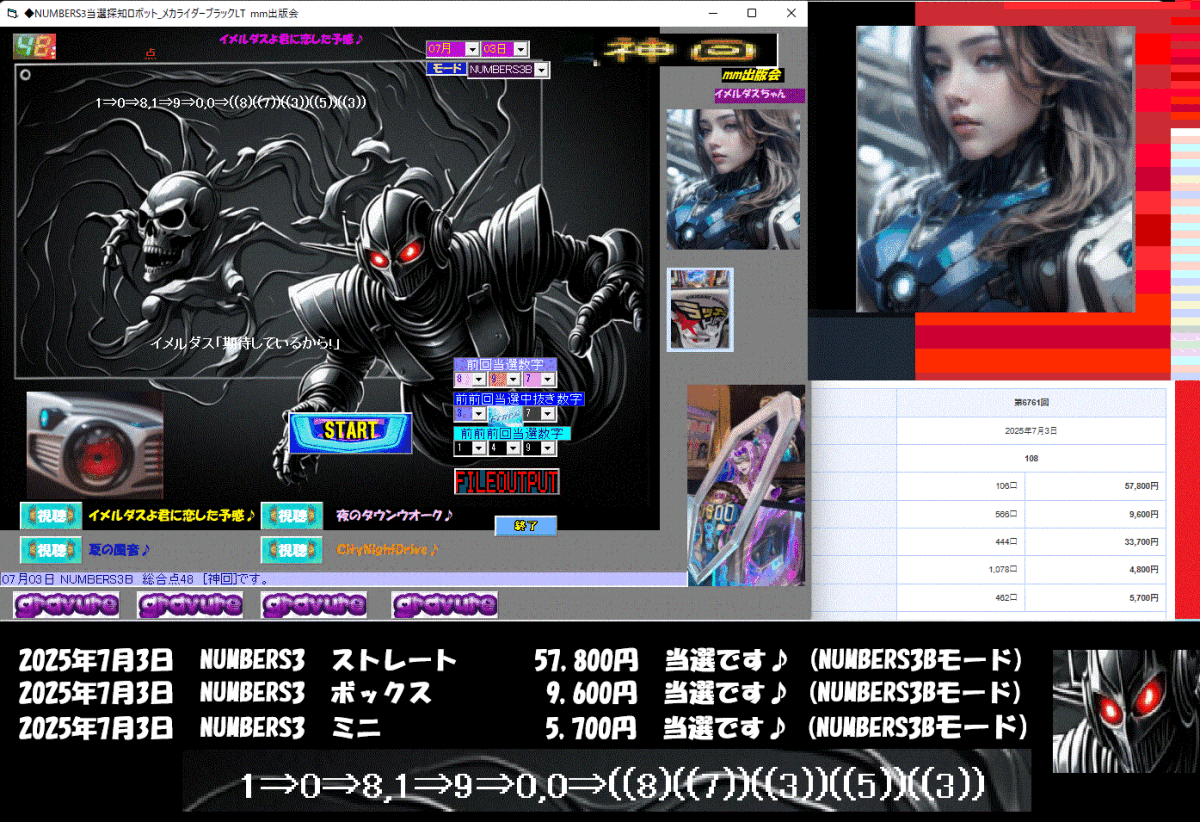Click the small portrait under イメルダスちゃん
Viewport: 1200px width, 822px height.
click(x=733, y=178)
